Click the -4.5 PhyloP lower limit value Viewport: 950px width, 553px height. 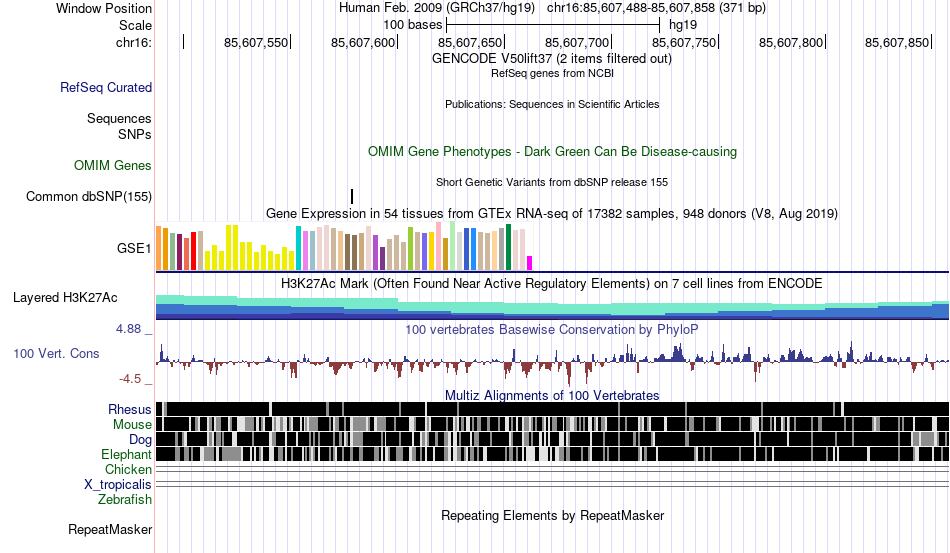pos(130,379)
